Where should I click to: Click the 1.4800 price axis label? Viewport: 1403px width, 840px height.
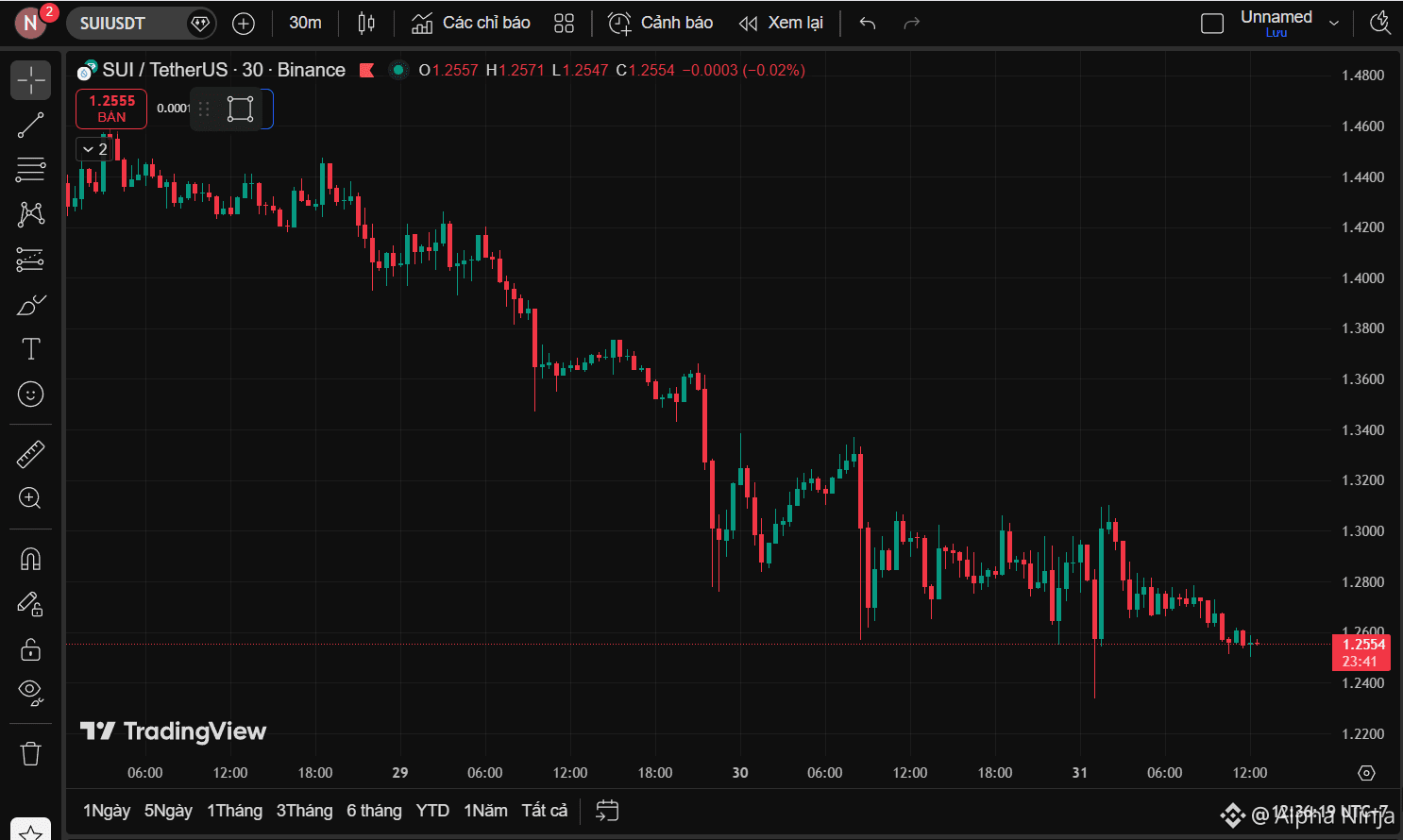1362,76
